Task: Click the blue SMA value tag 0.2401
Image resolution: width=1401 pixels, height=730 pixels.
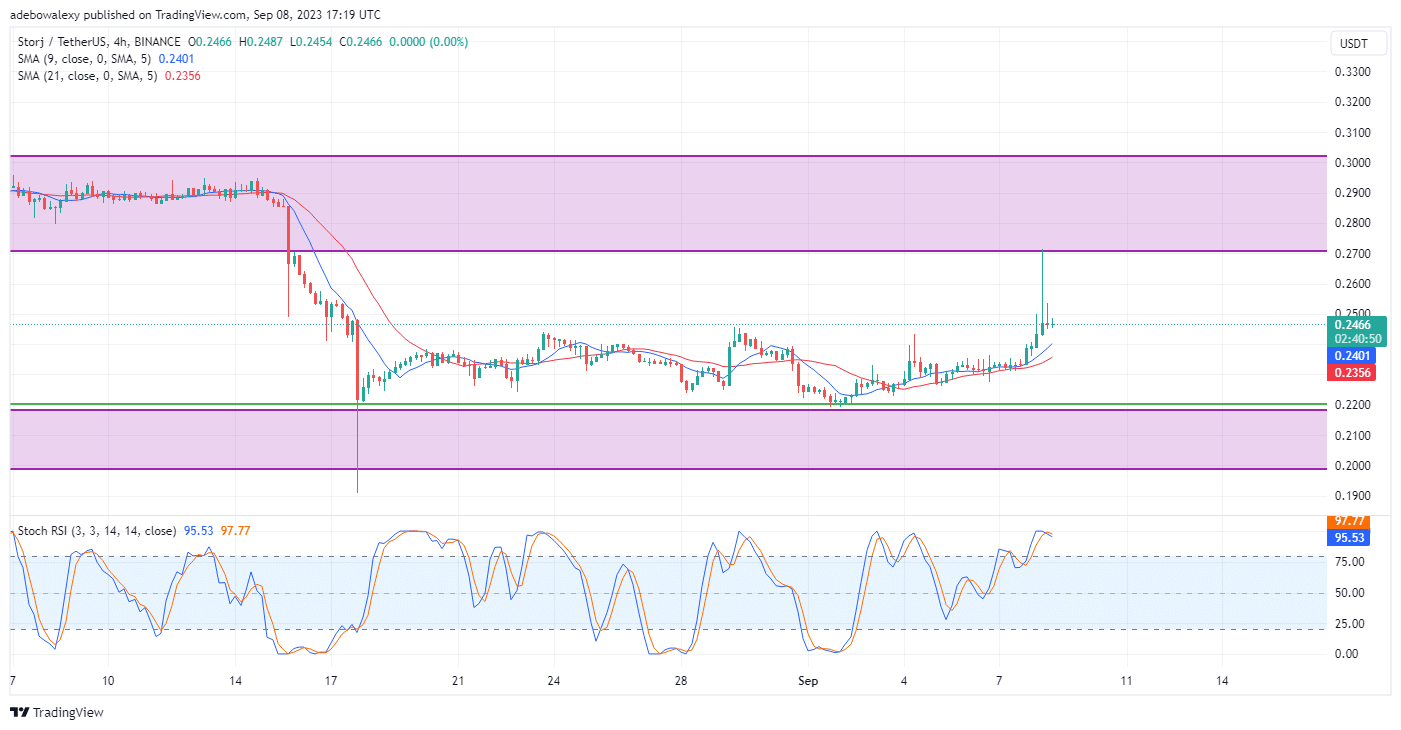Action: 1351,356
